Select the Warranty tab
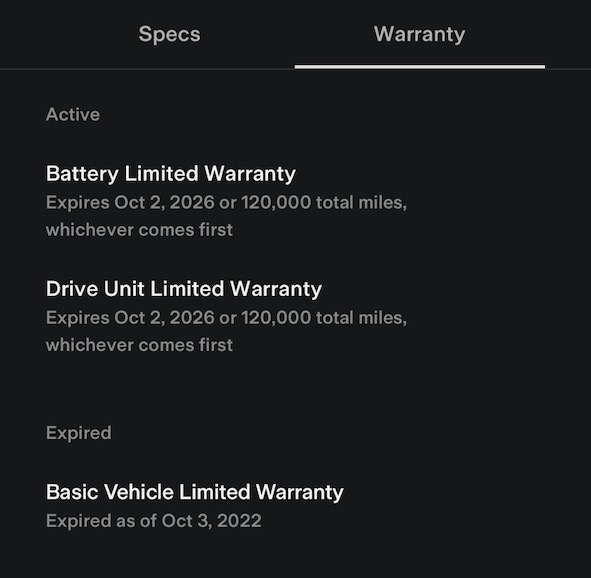The image size is (591, 578). [x=420, y=35]
